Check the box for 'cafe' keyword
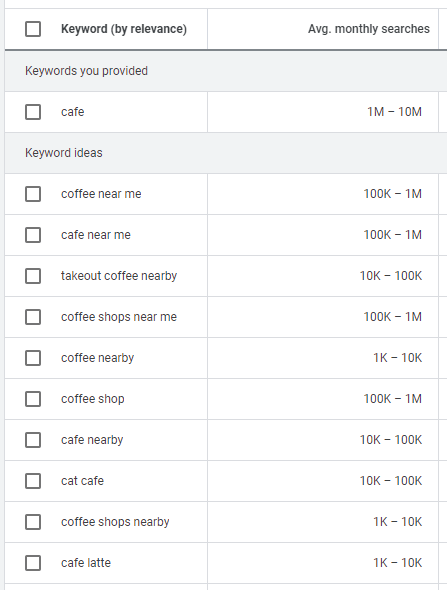Viewport: 447px width, 590px height. point(33,112)
